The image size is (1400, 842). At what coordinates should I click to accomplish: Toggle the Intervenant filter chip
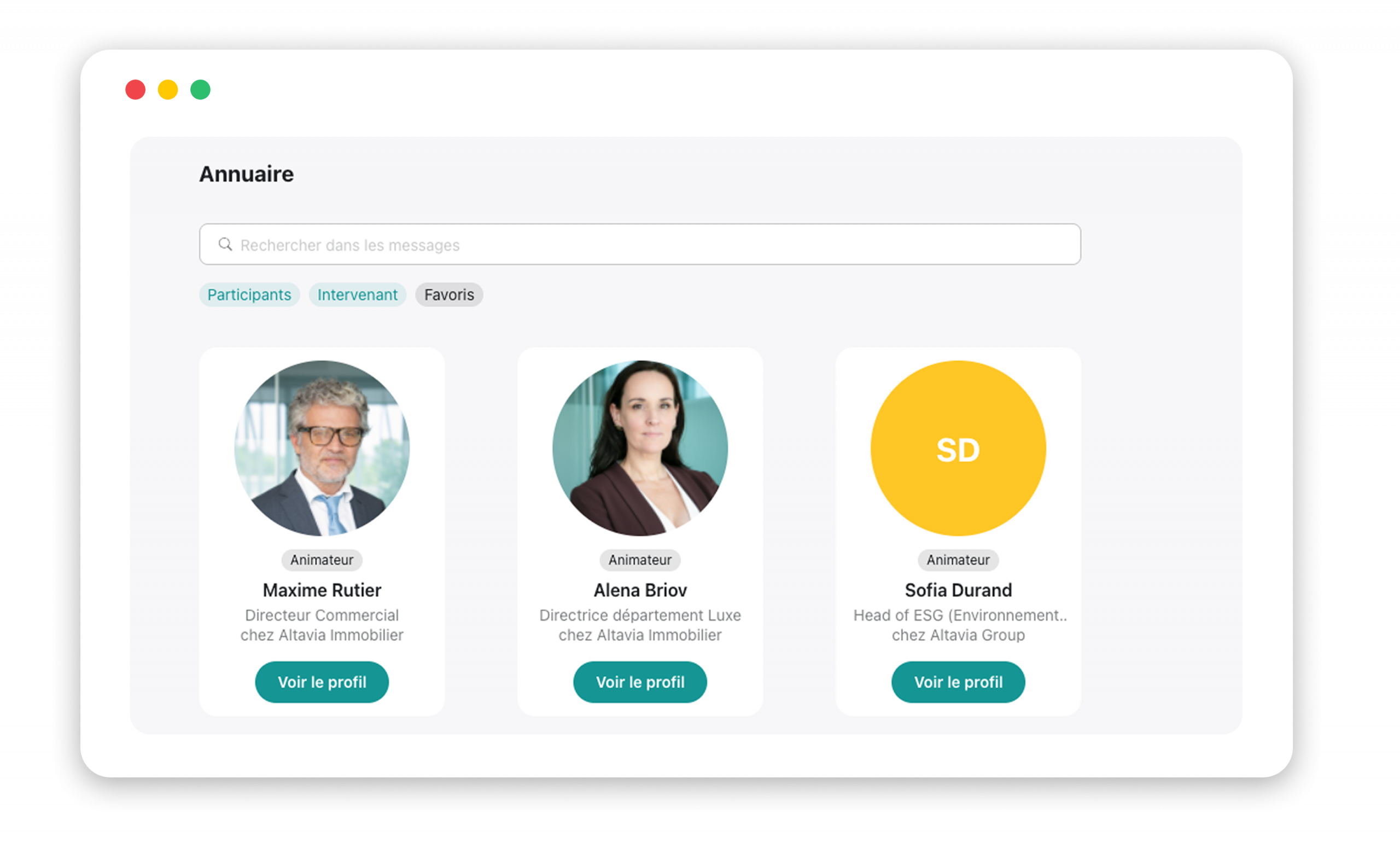tap(357, 294)
